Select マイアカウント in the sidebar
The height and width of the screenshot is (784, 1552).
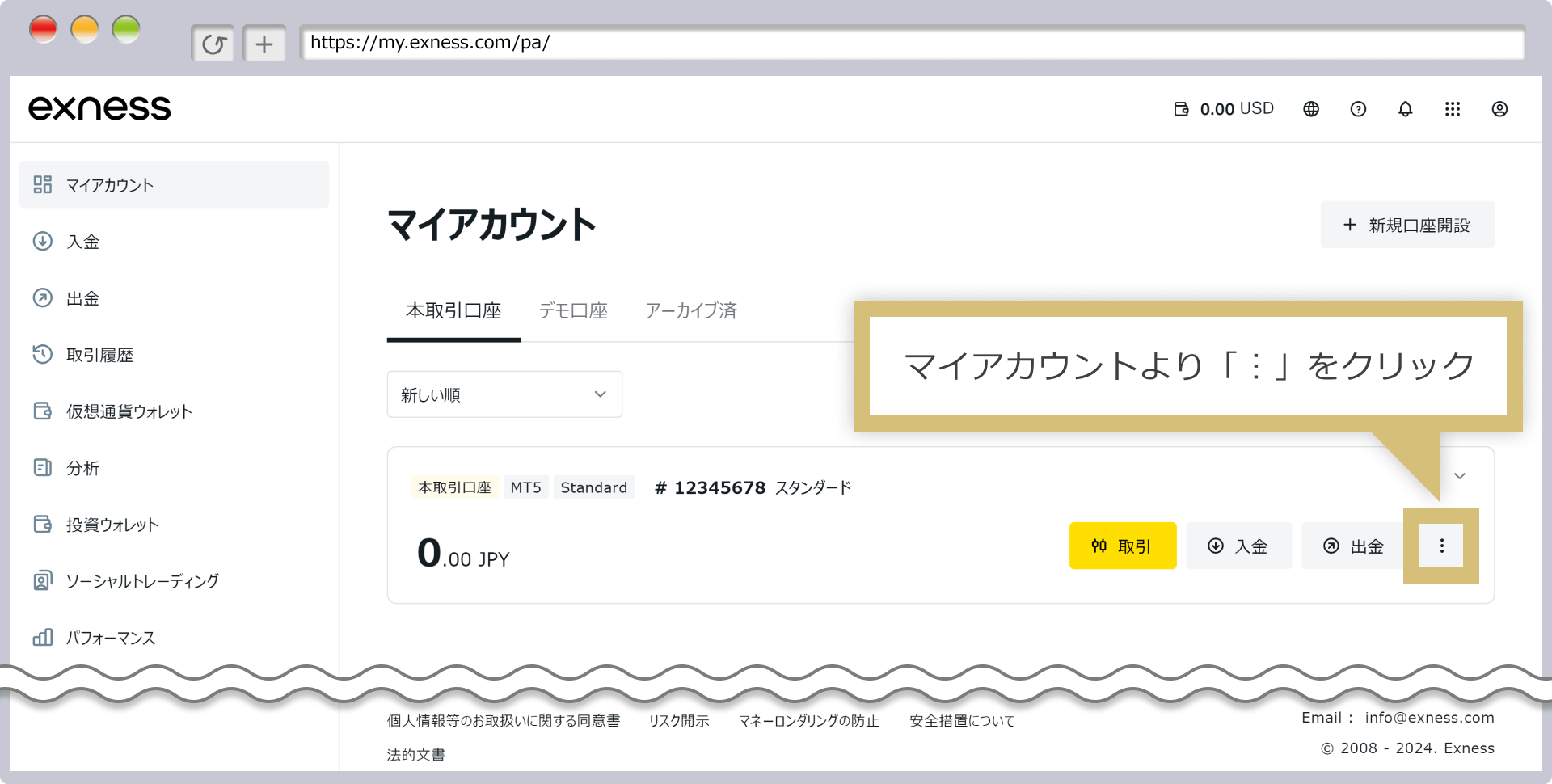(174, 184)
